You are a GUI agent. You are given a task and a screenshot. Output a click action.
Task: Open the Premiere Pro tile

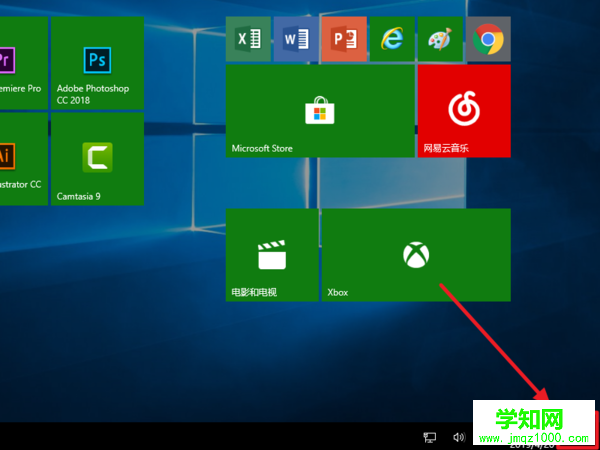(24, 63)
